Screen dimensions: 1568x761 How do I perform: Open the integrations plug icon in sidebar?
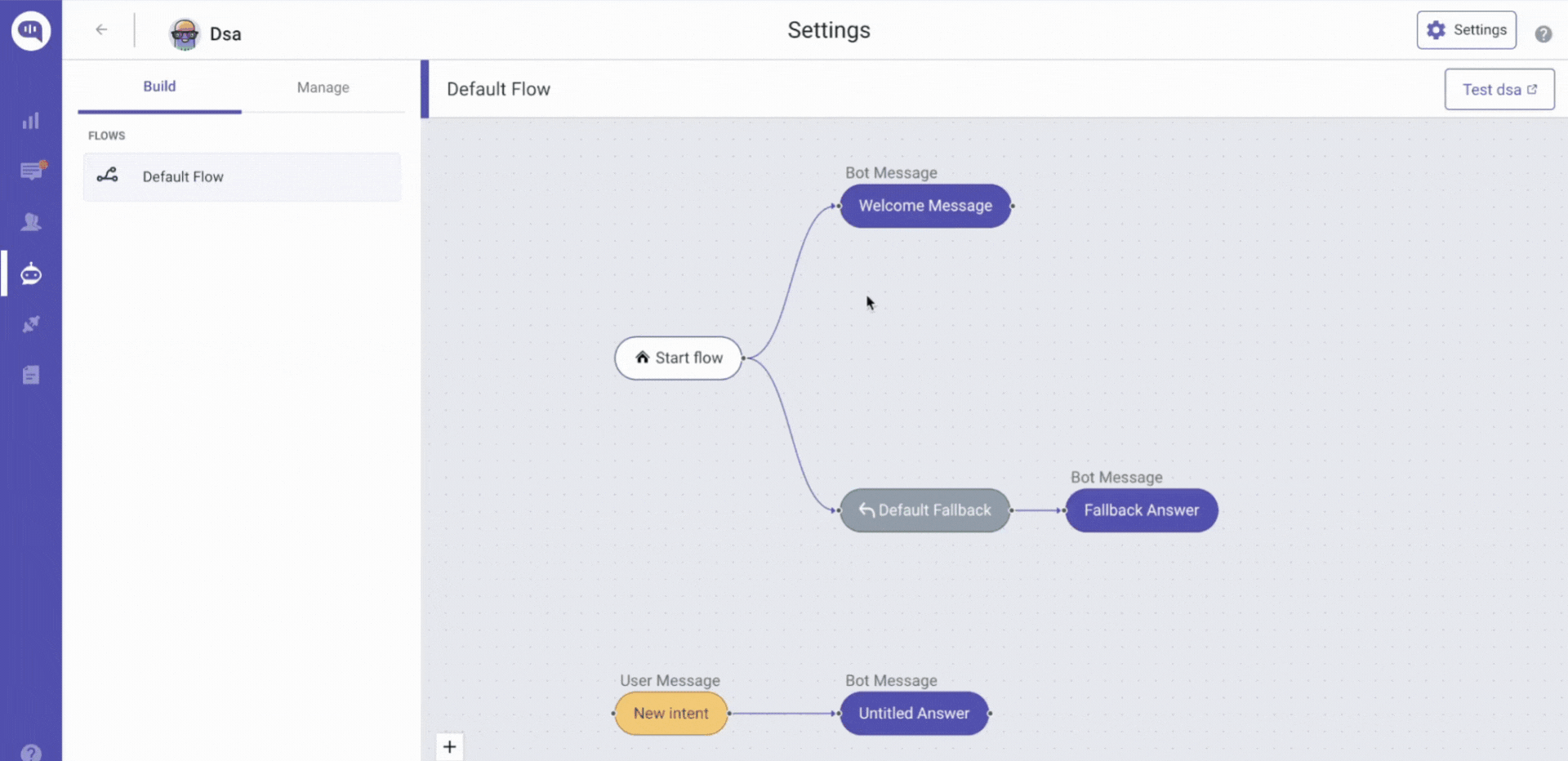31,324
